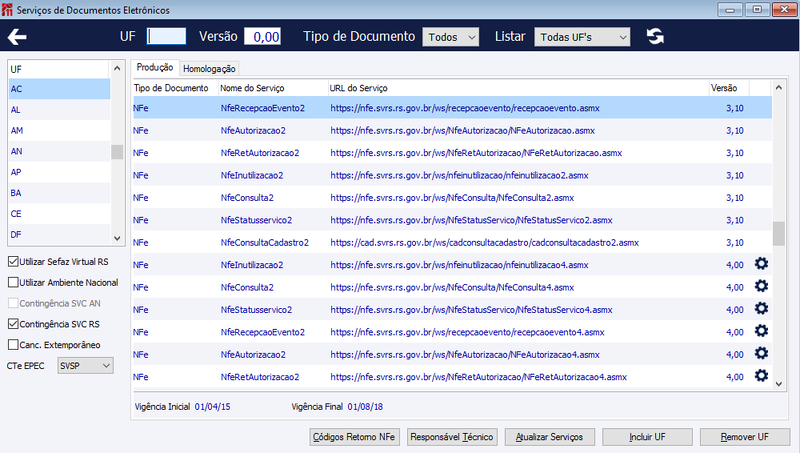Uncheck Contingência SVC RS checkbox
Viewport: 800px width, 453px height.
click(13, 324)
